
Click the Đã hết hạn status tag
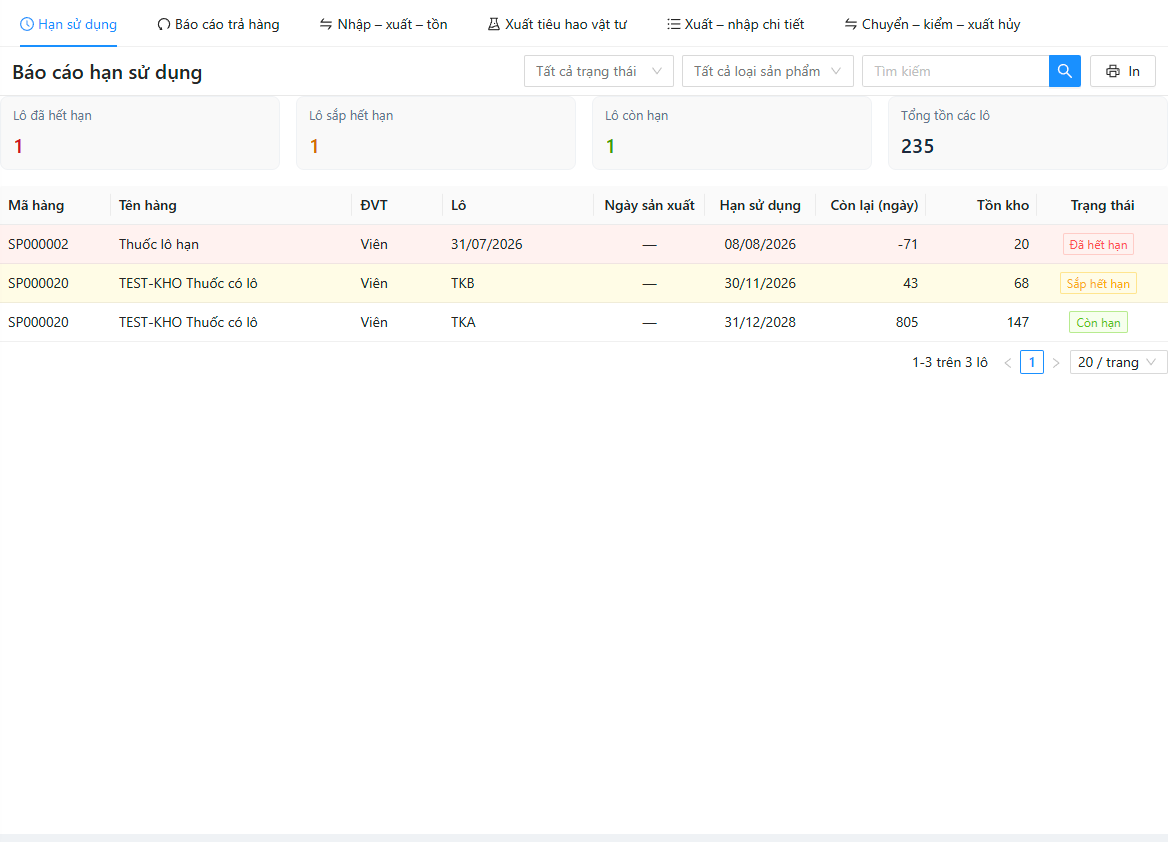pos(1098,244)
